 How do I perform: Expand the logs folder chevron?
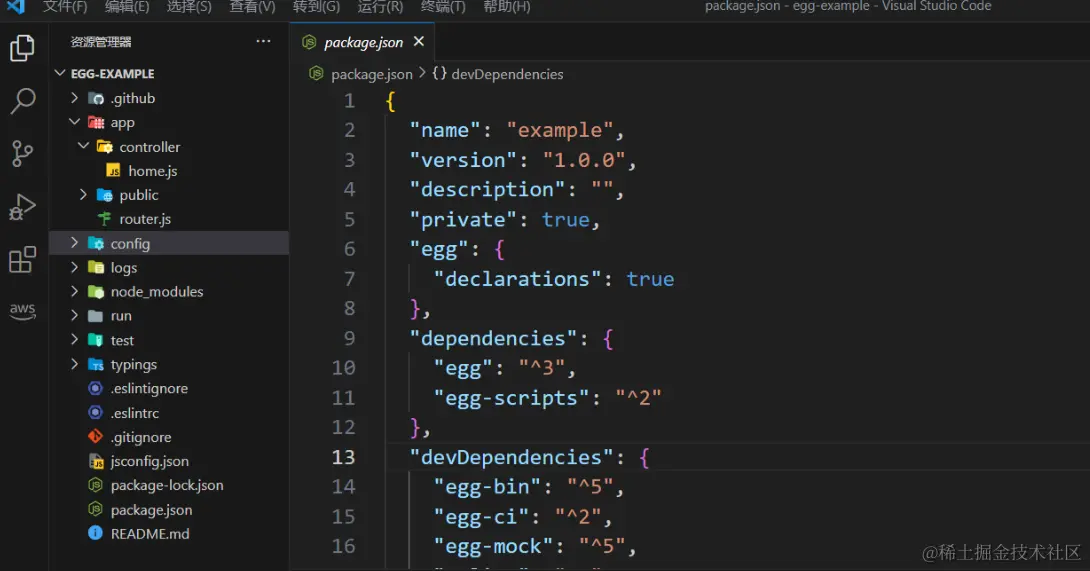[74, 267]
